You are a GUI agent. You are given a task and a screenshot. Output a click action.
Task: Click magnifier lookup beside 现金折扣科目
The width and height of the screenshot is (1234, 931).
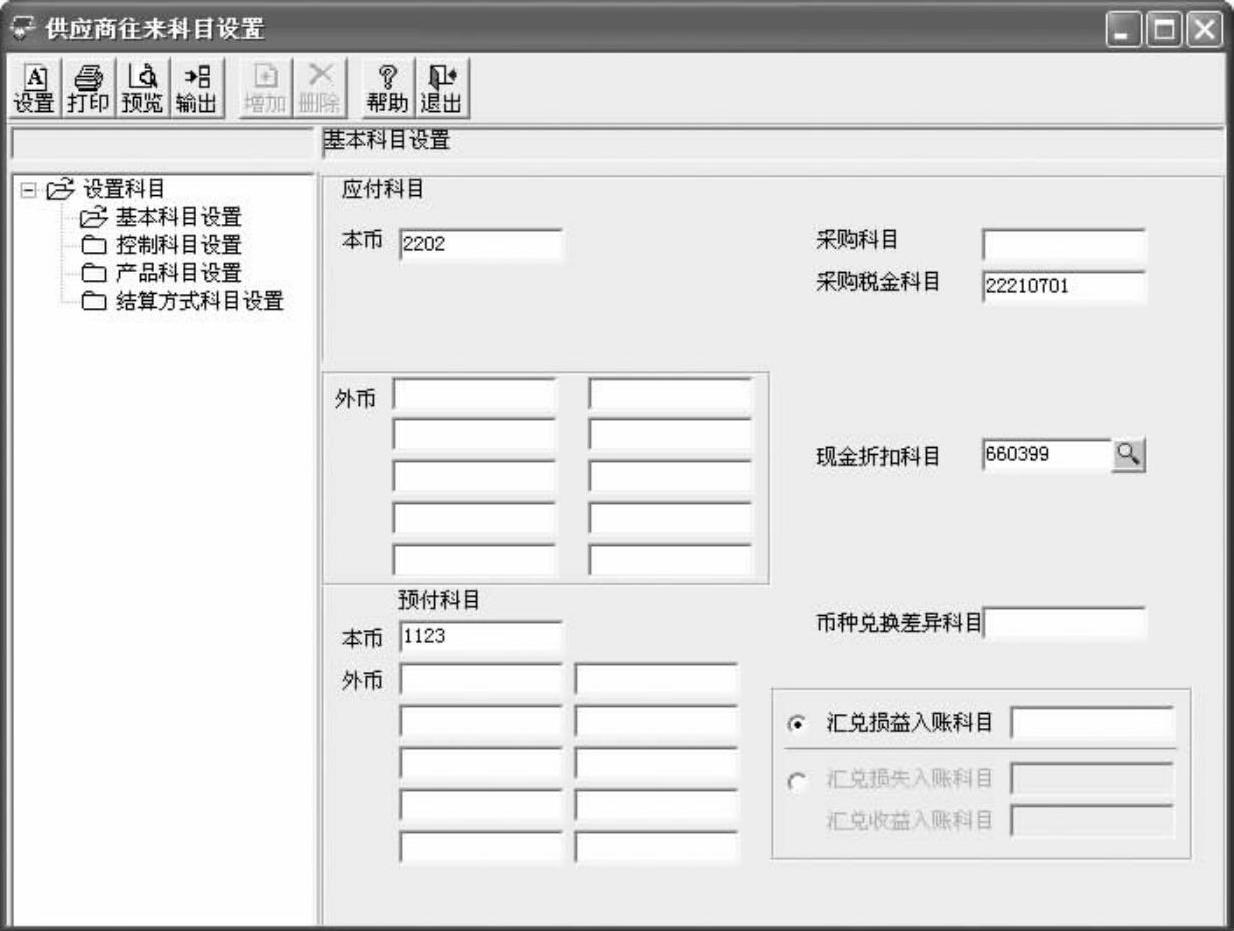point(1128,455)
